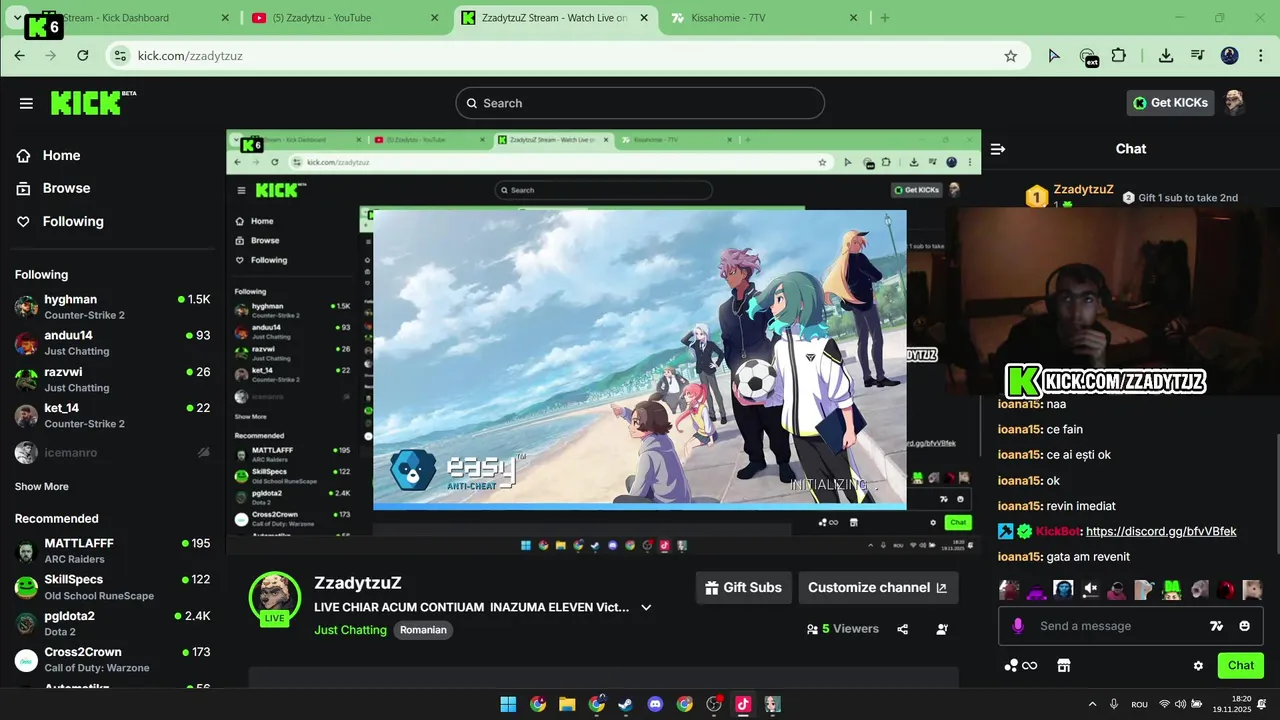1280x720 pixels.
Task: Open chat settings gear
Action: 1198,666
